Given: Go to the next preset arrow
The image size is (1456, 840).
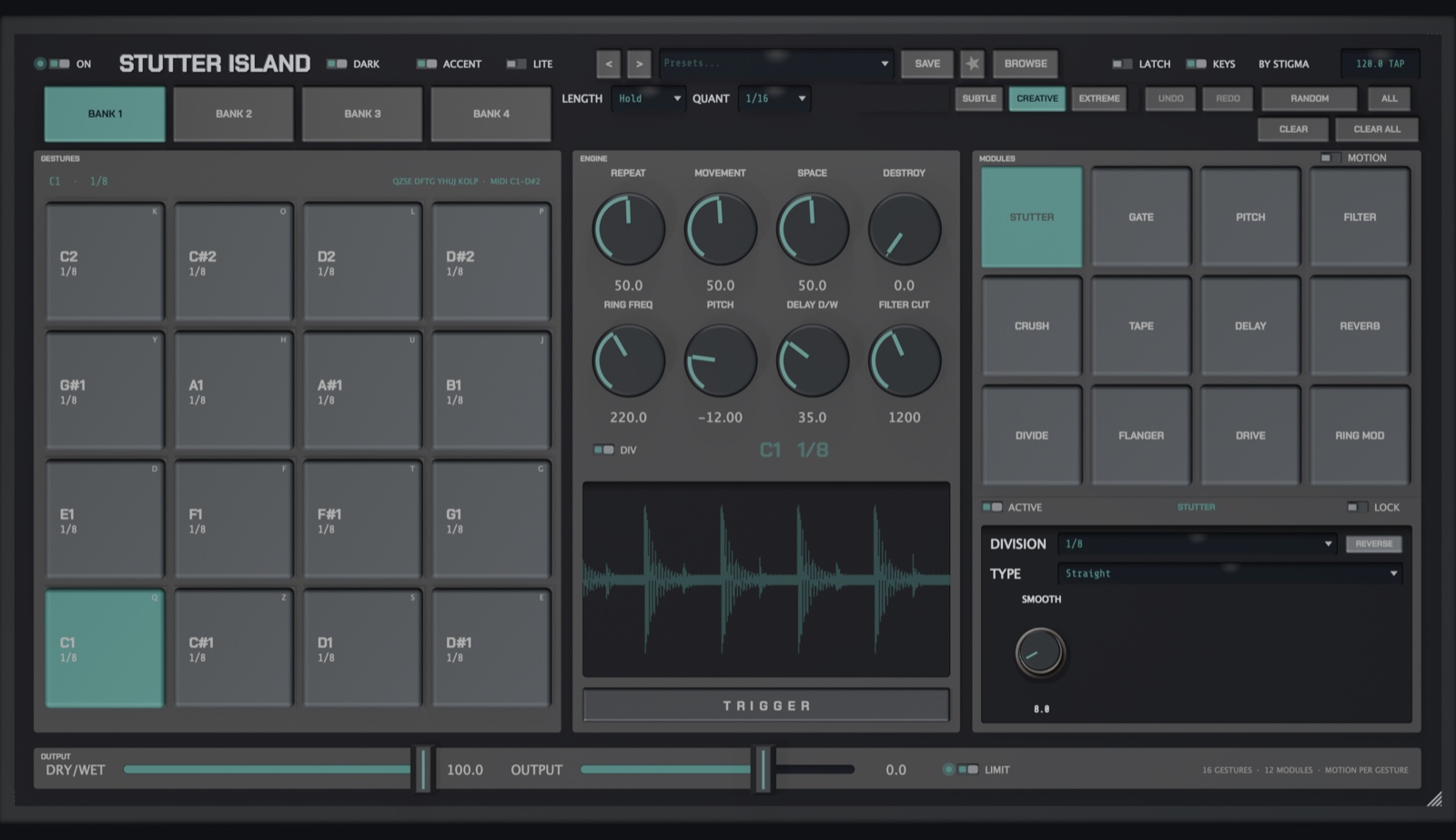Looking at the screenshot, I should pos(640,64).
